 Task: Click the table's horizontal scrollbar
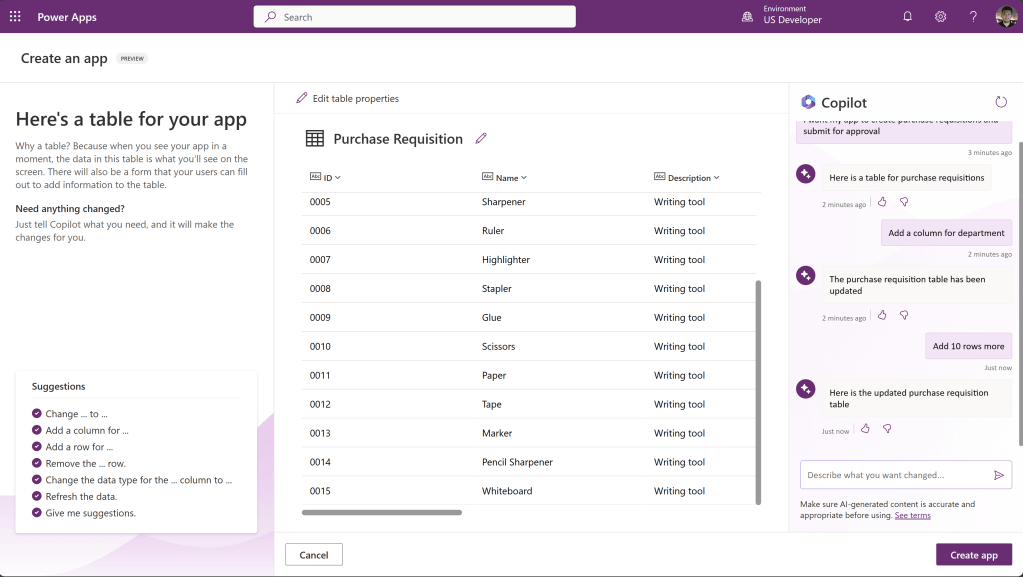pyautogui.click(x=382, y=512)
